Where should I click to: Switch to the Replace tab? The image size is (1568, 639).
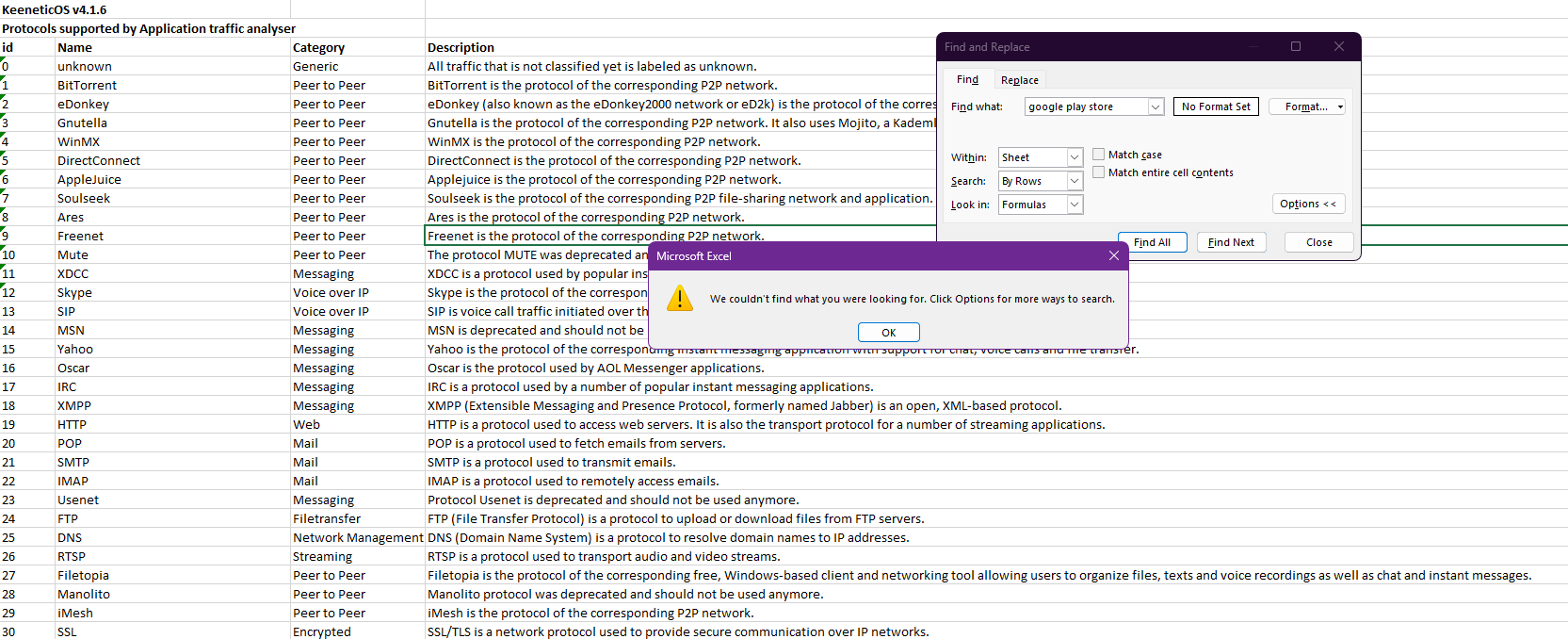point(1019,80)
